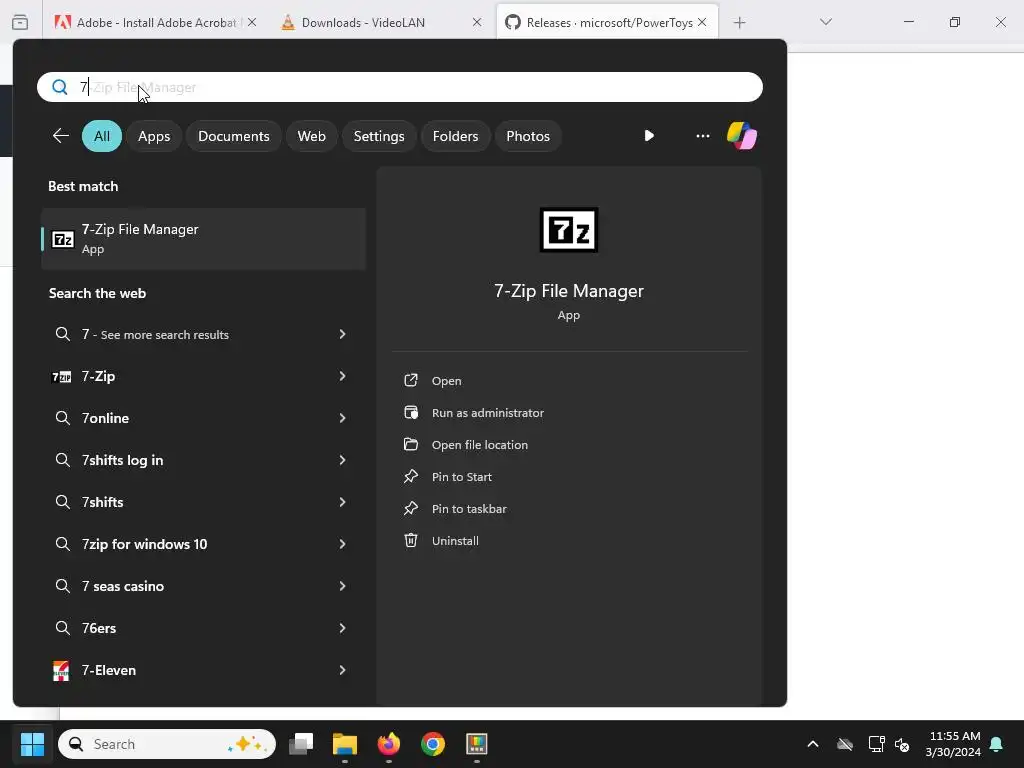Open the Copilot colorful icon
Viewport: 1024px width, 768px height.
(x=742, y=136)
